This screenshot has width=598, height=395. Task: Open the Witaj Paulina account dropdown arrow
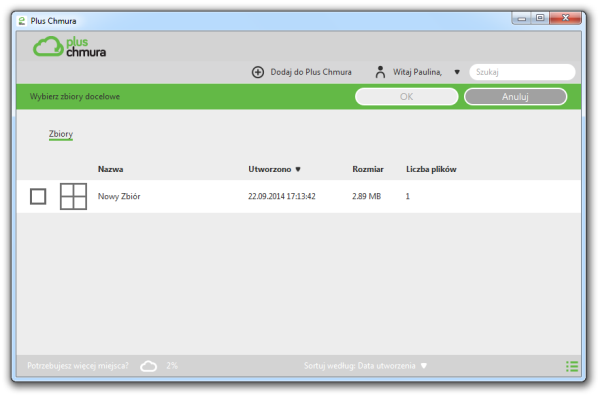457,72
